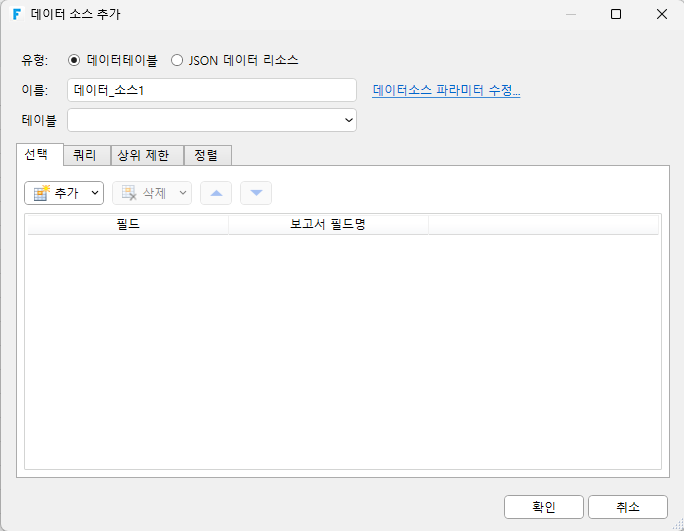The image size is (684, 531).
Task: Maximize the 데이터 소스 추가 dialog
Action: [x=616, y=14]
